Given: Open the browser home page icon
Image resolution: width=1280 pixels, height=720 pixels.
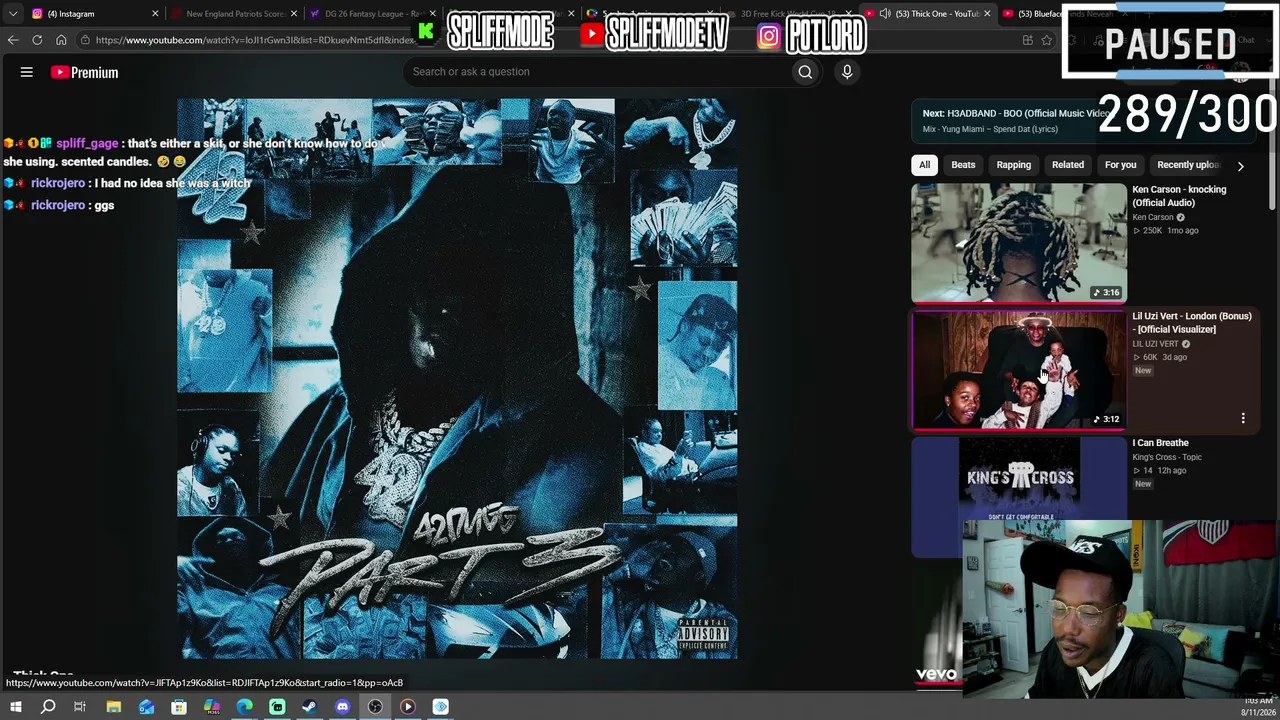Looking at the screenshot, I should click(61, 40).
